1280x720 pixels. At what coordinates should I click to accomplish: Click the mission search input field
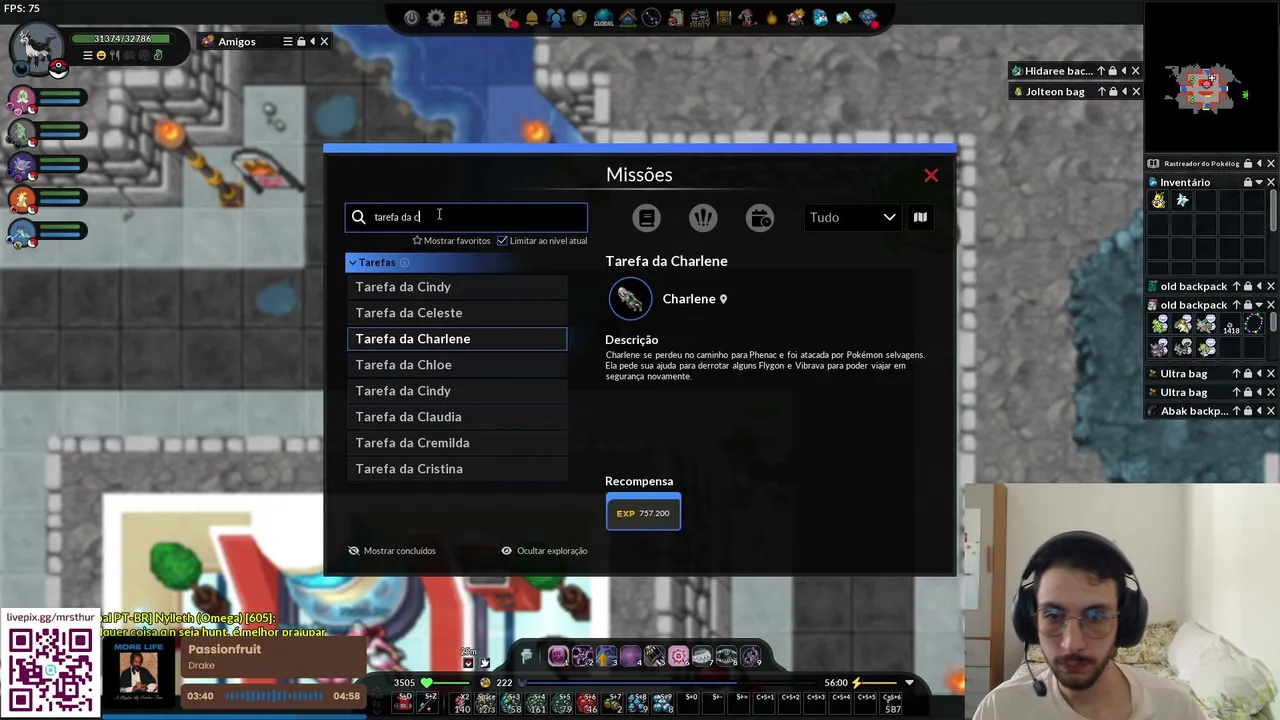[466, 217]
